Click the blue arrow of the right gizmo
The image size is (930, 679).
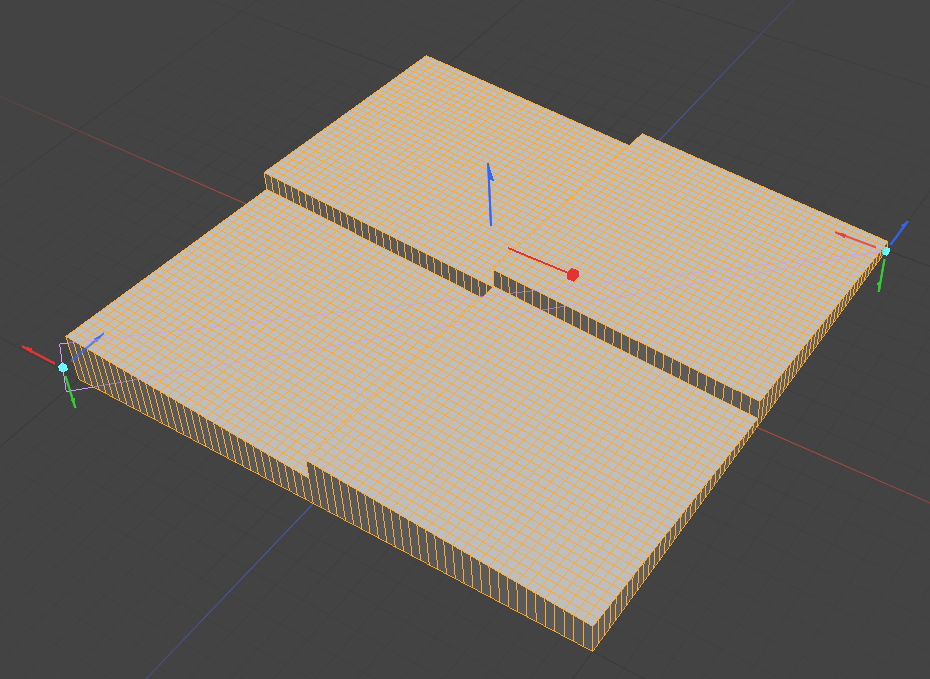click(899, 231)
